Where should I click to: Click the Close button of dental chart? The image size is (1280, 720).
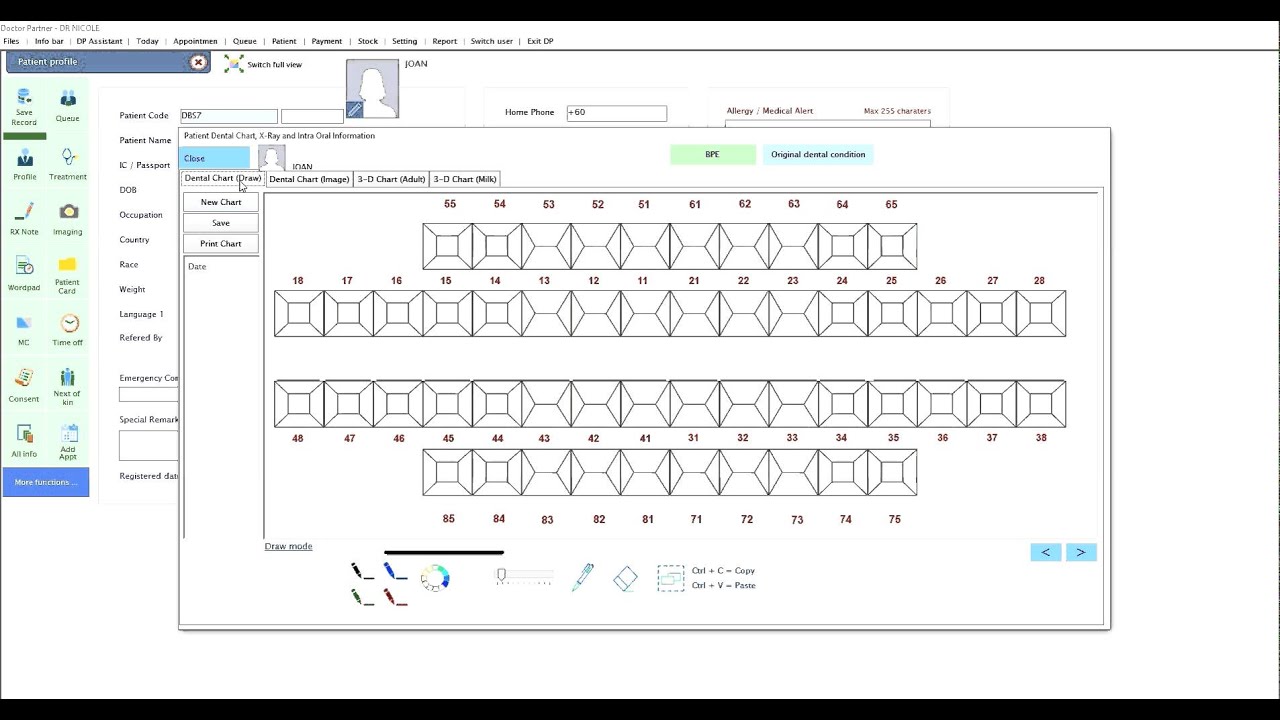coord(215,158)
